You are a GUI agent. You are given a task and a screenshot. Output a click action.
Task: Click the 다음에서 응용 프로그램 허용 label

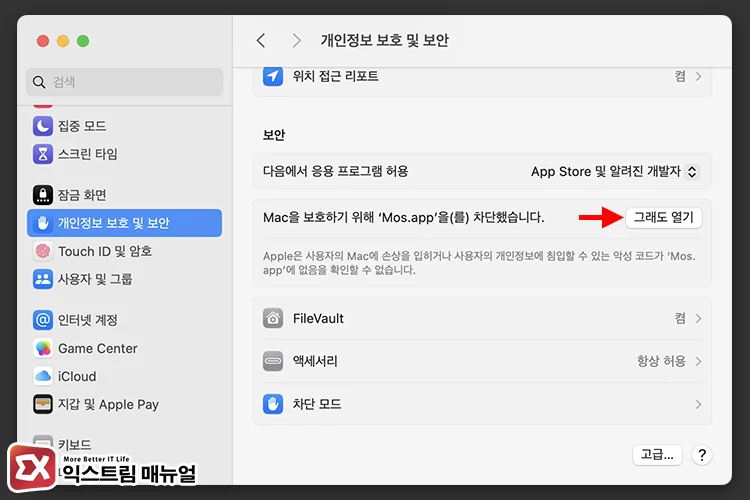[x=335, y=171]
